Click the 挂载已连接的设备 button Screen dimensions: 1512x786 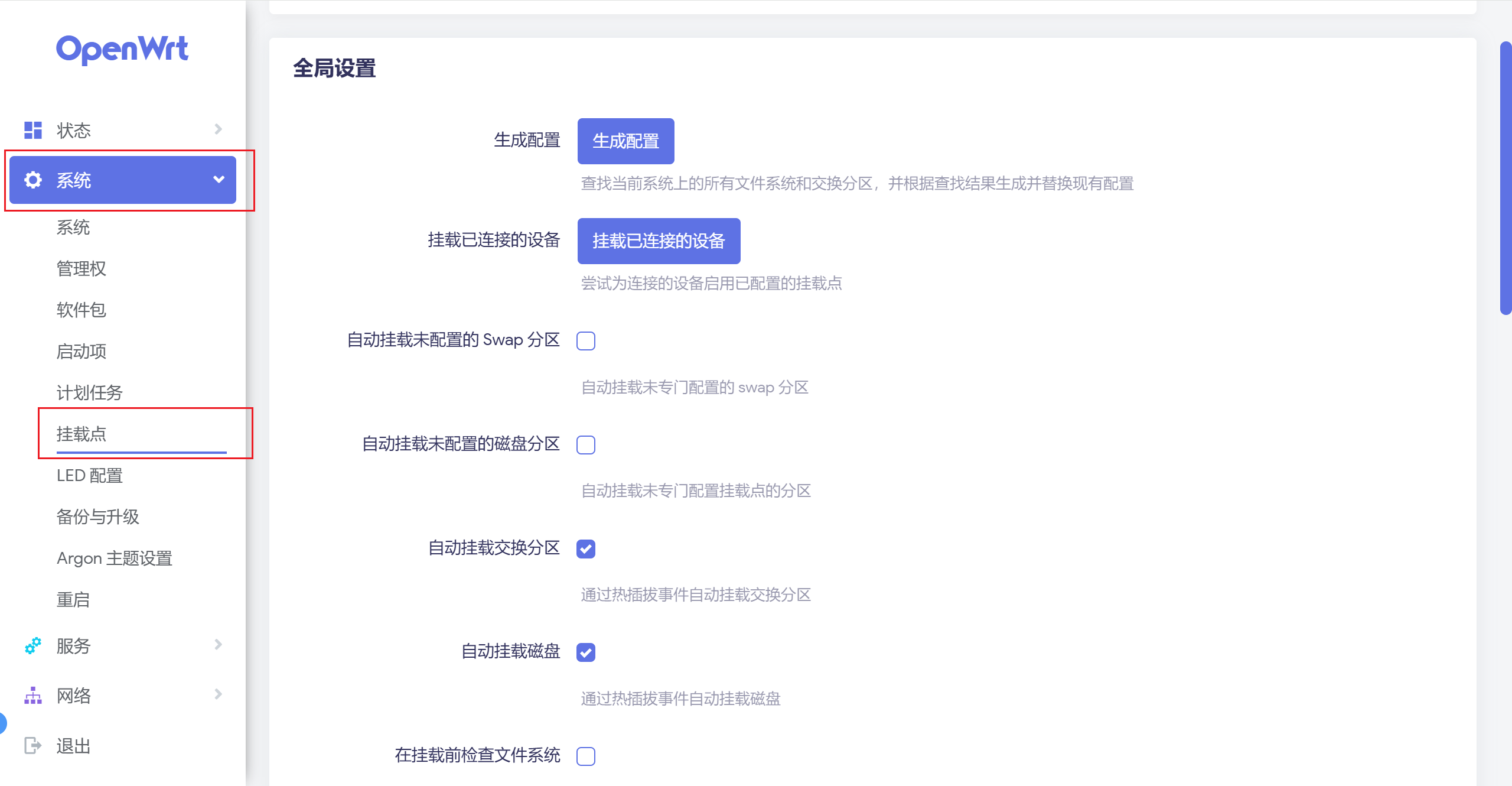pos(659,241)
